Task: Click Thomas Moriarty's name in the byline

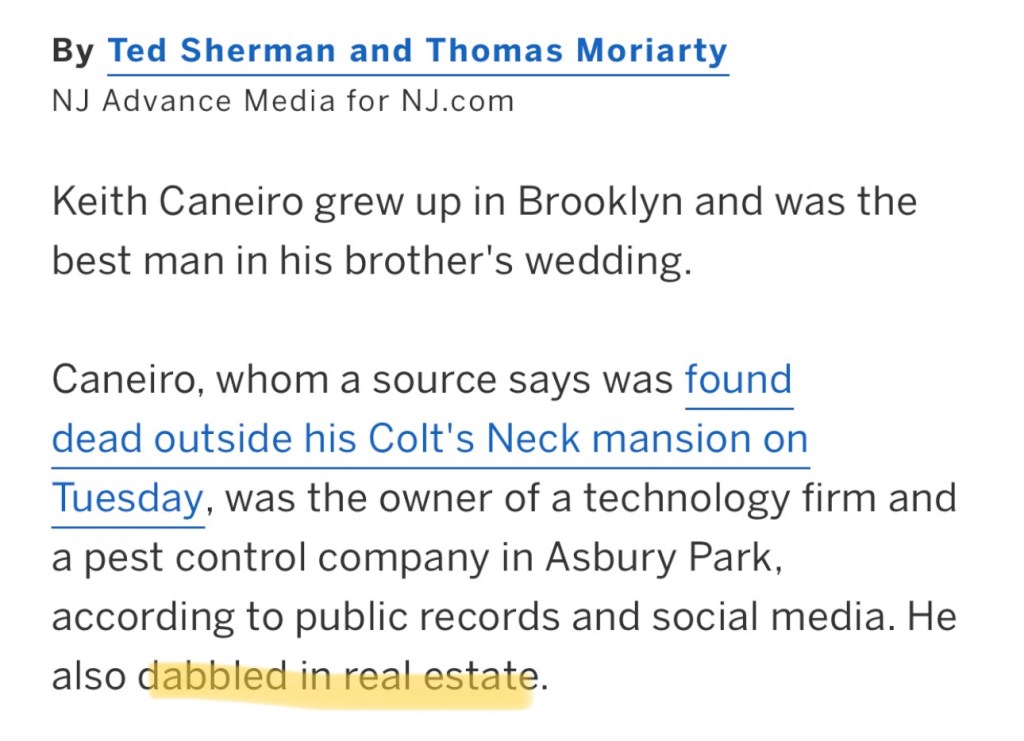Action: (x=577, y=50)
